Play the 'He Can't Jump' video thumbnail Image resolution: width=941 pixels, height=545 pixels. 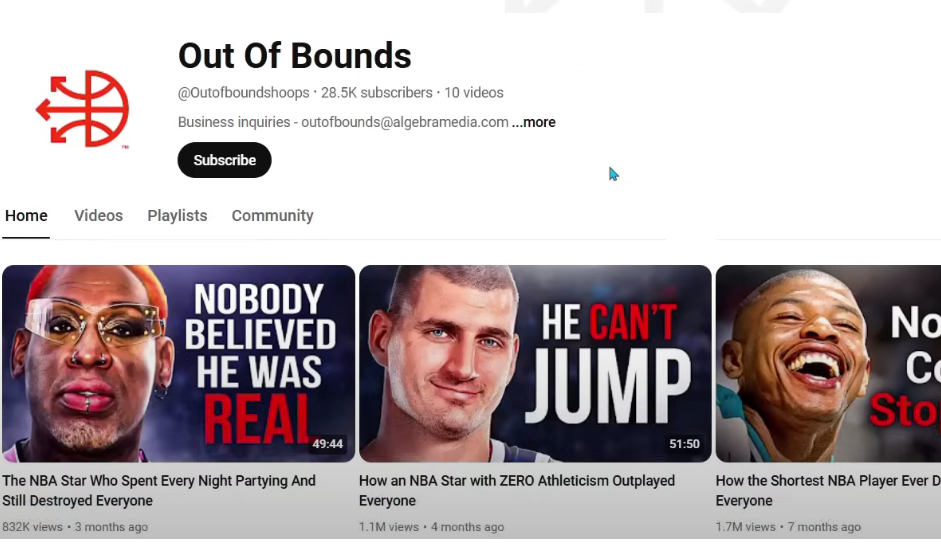[535, 364]
